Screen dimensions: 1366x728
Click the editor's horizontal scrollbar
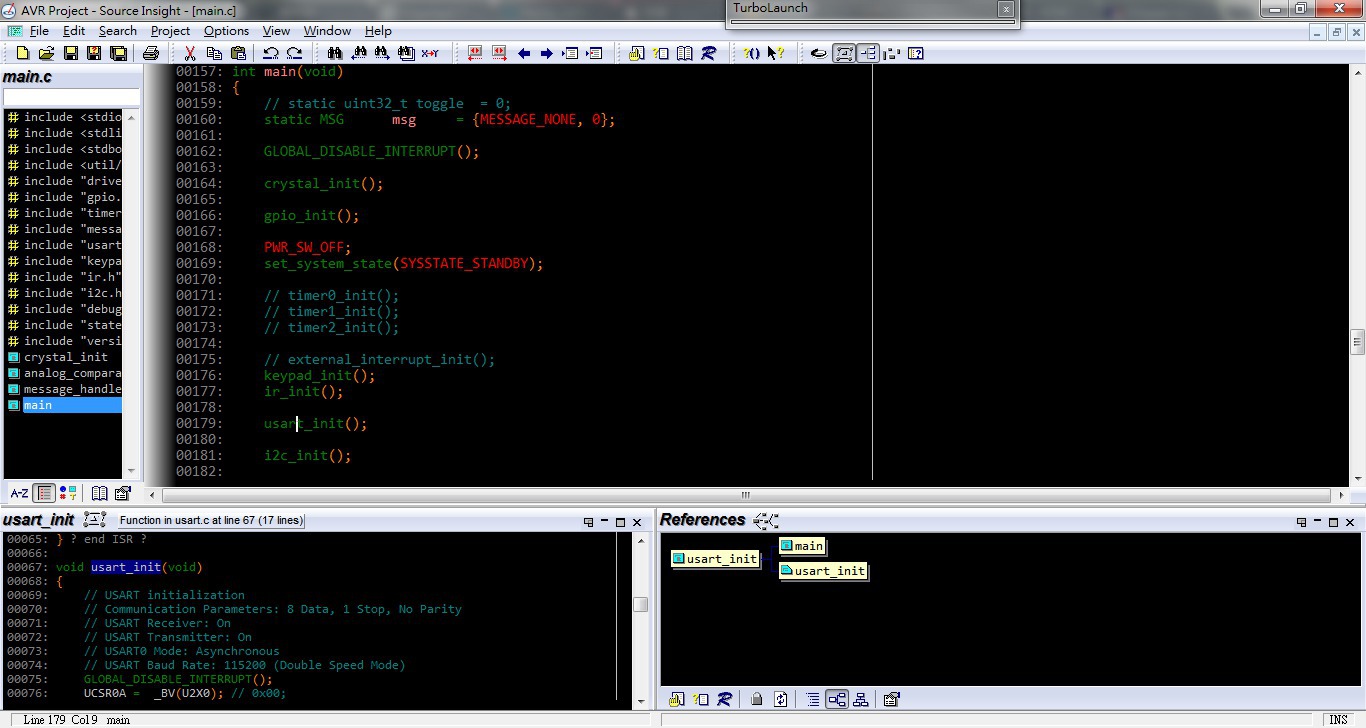tap(745, 495)
